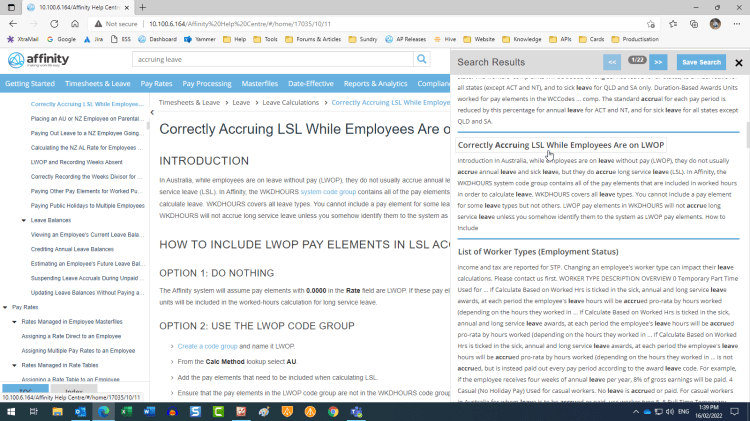The image size is (750, 421).
Task: Go to previous search result page
Action: (612, 62)
